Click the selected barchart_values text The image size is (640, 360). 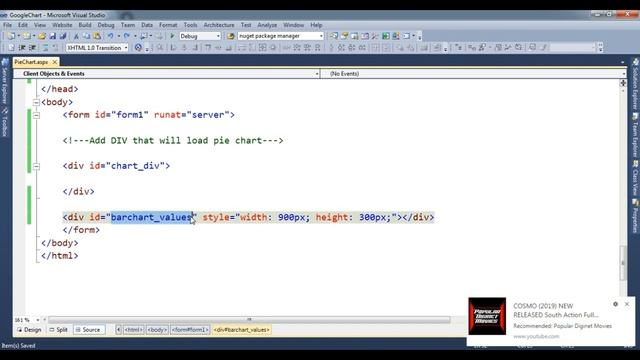tap(151, 217)
